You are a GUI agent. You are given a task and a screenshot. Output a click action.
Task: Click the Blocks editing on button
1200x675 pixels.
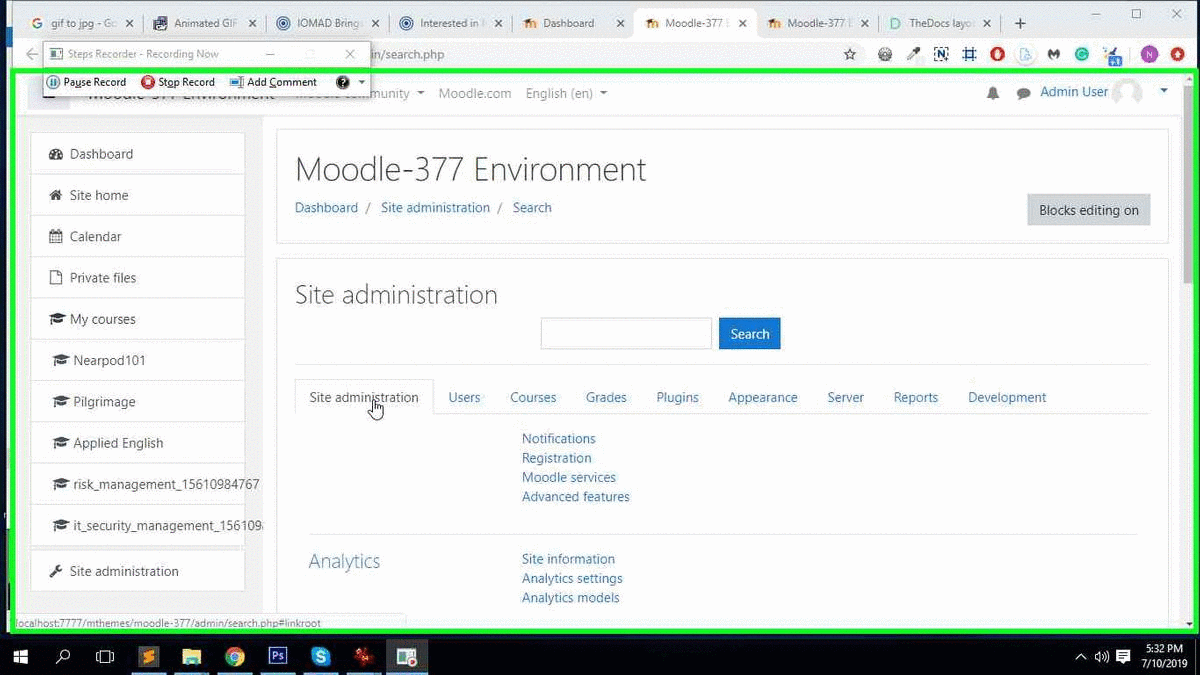click(1089, 210)
